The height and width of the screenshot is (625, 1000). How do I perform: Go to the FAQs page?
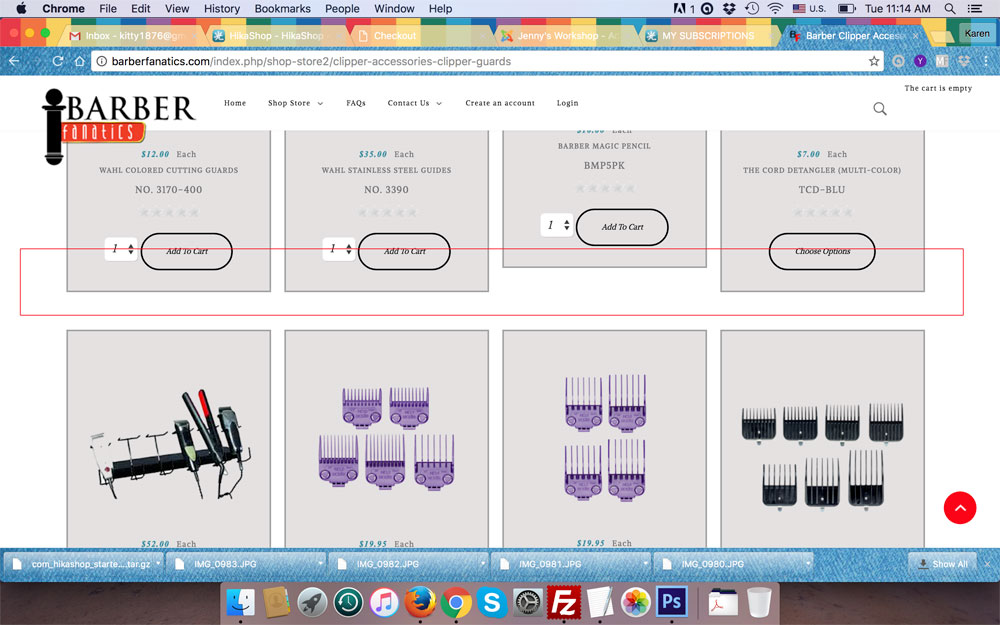(x=356, y=103)
